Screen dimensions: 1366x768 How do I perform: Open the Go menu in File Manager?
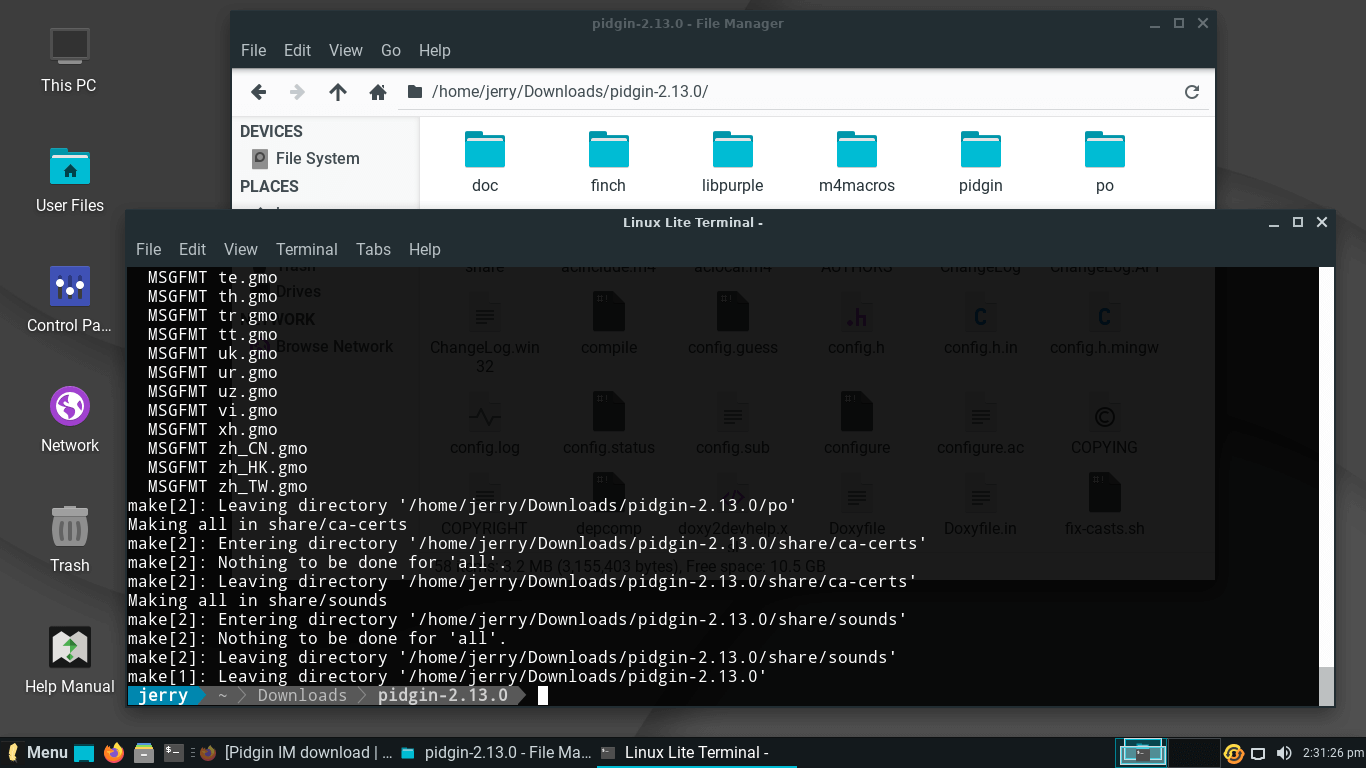(390, 50)
